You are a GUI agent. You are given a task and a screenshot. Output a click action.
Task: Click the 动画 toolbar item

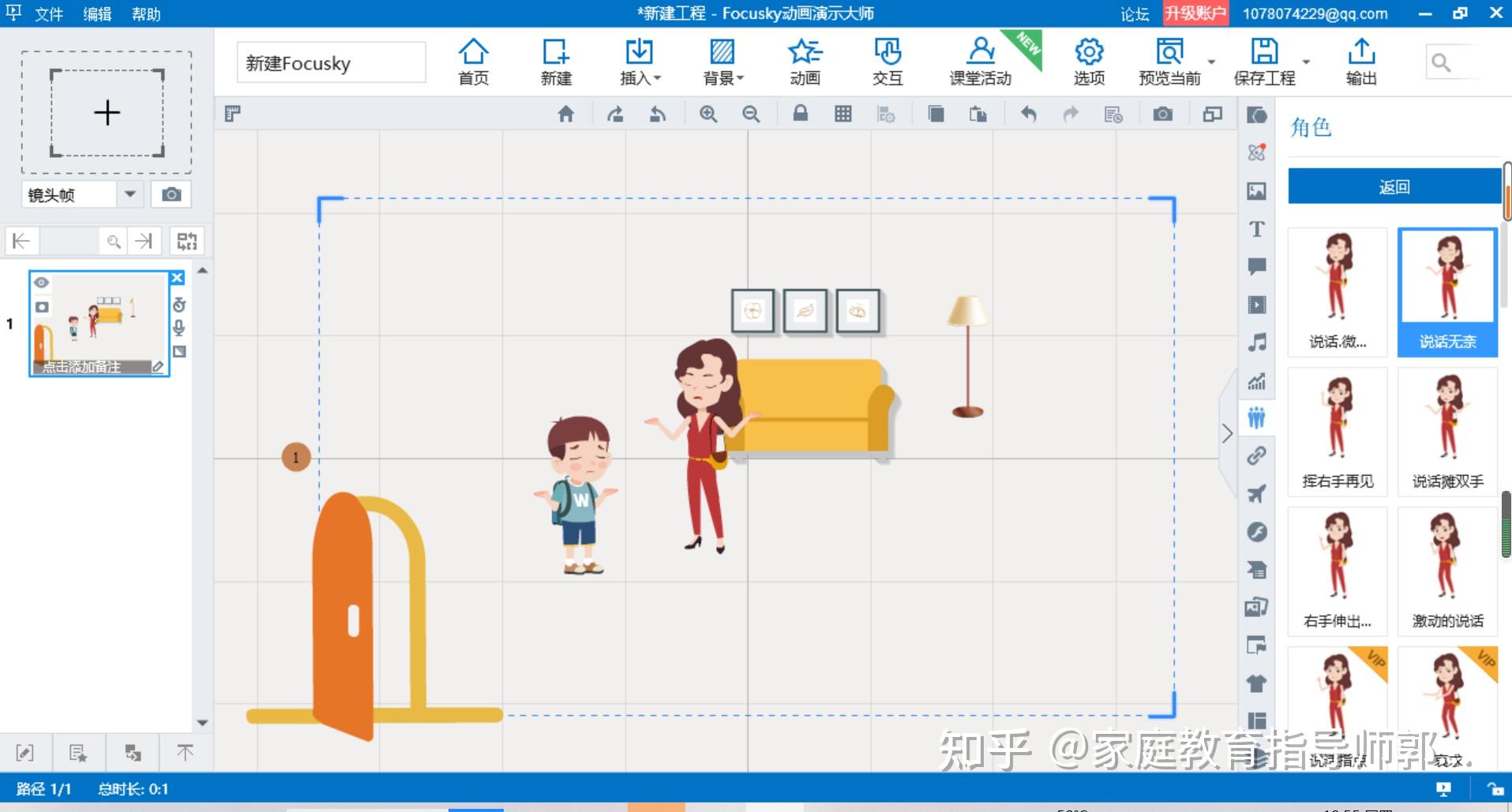(x=805, y=62)
